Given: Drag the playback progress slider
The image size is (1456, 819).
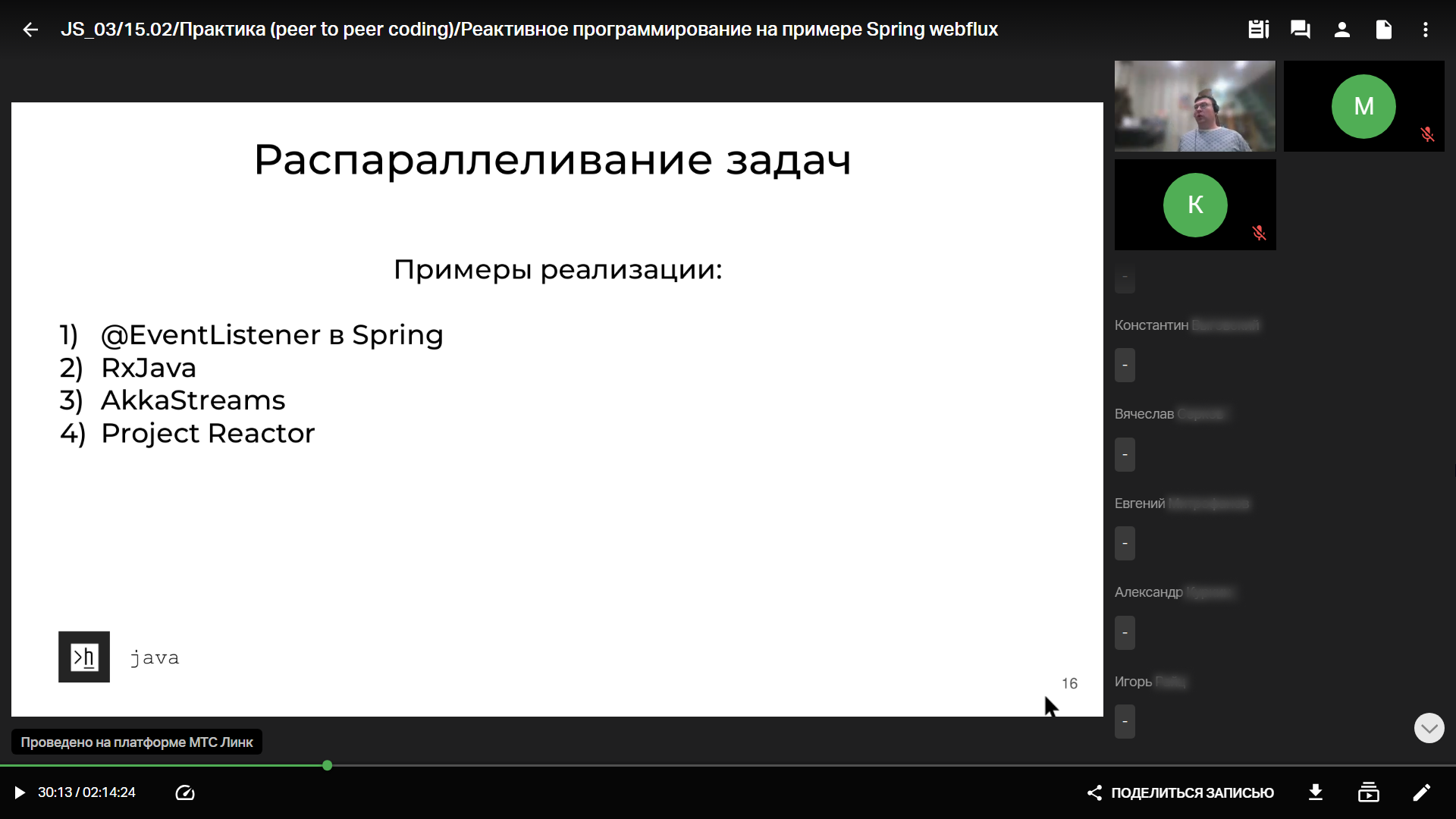Looking at the screenshot, I should click(x=327, y=765).
